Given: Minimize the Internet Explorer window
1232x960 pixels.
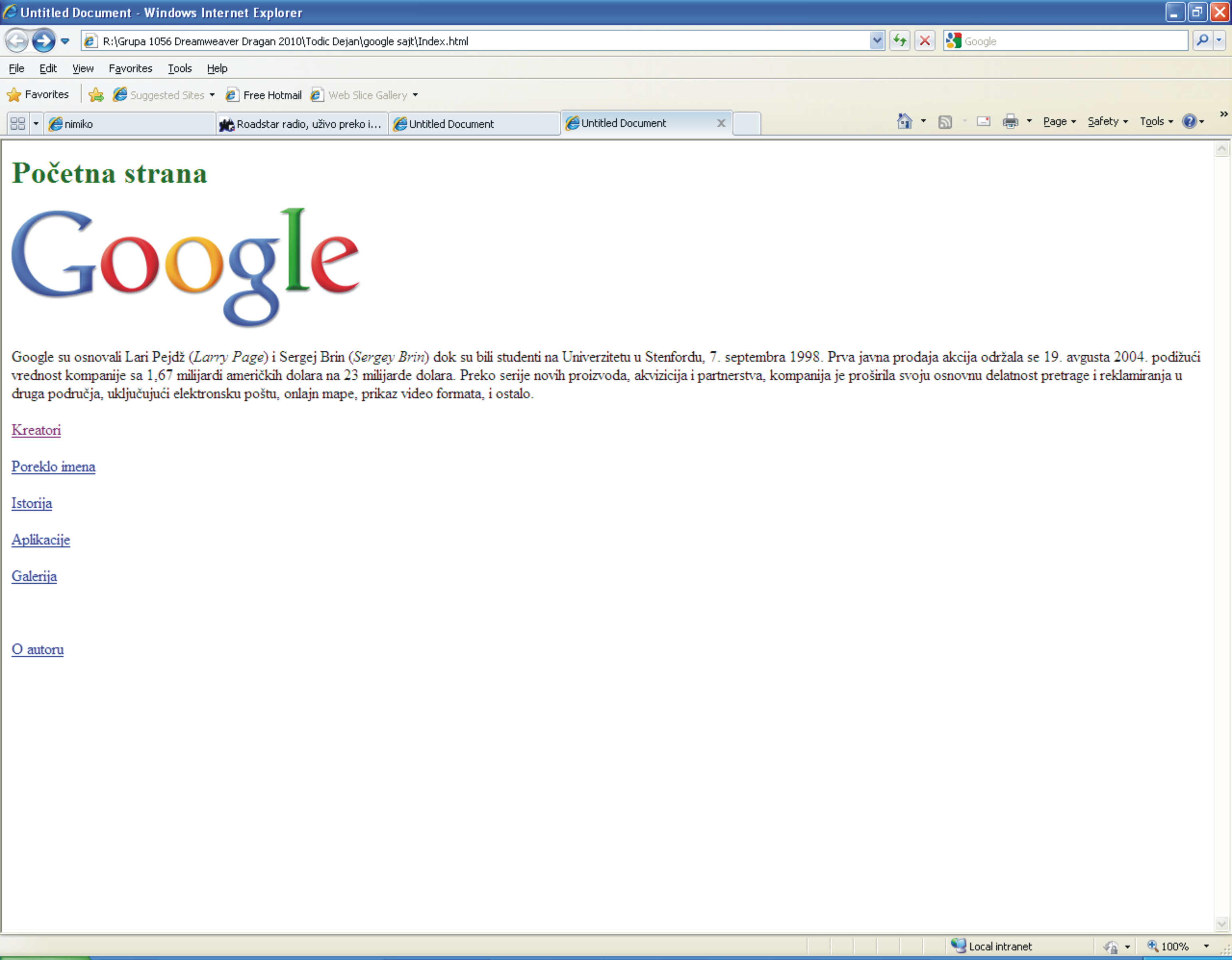Looking at the screenshot, I should (1174, 12).
